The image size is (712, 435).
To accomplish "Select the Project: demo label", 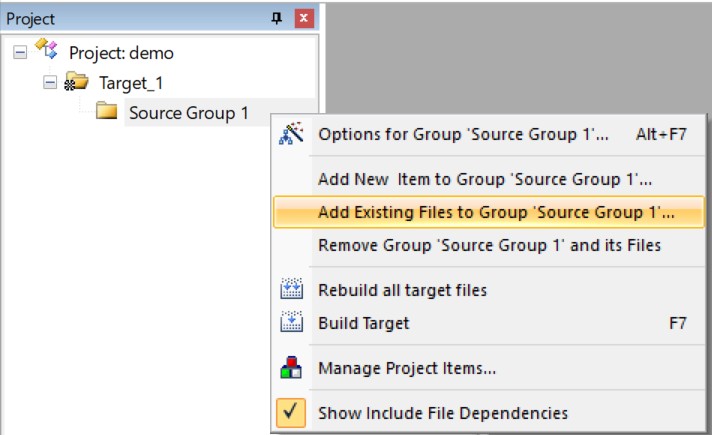I will click(x=121, y=53).
